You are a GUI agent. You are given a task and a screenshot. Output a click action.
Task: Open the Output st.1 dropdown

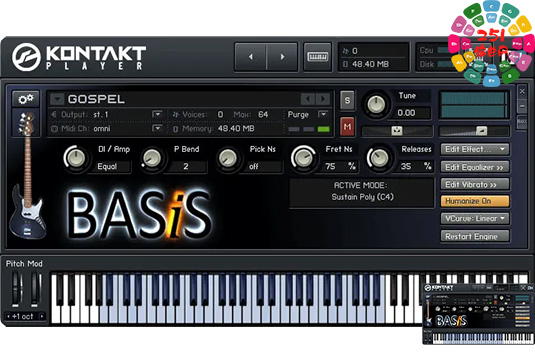click(157, 114)
